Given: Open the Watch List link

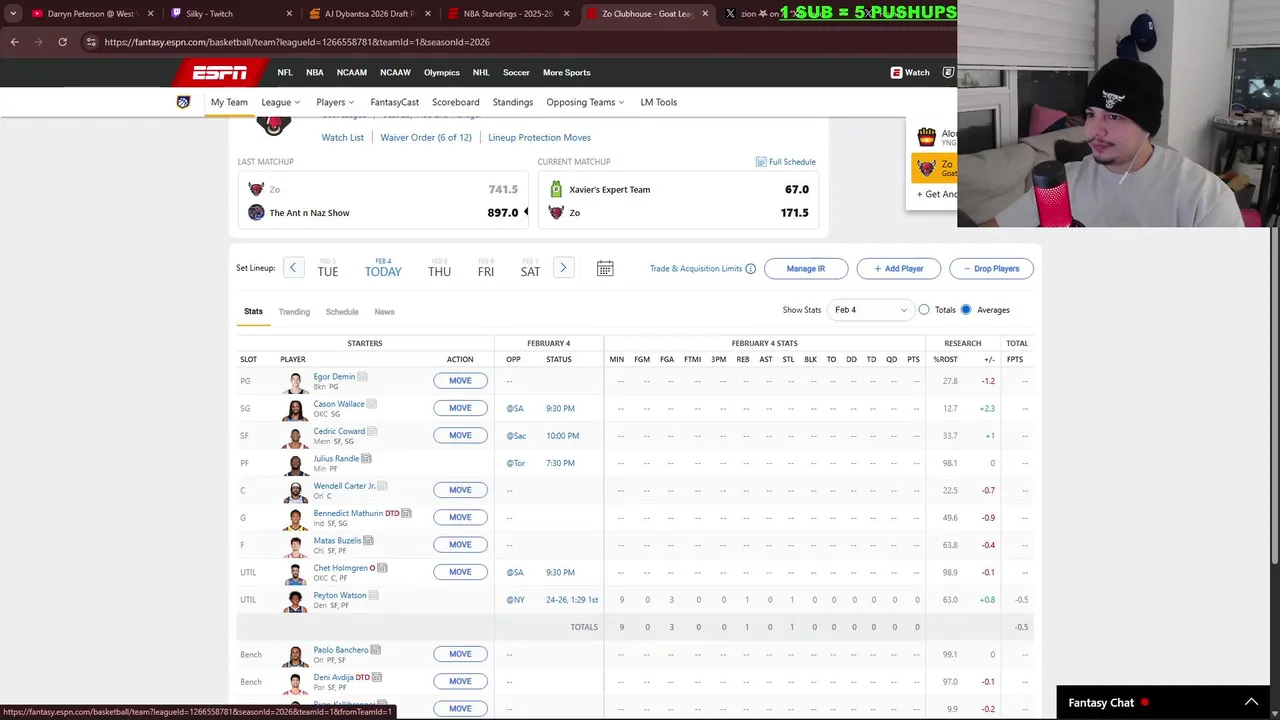Looking at the screenshot, I should pyautogui.click(x=342, y=138).
